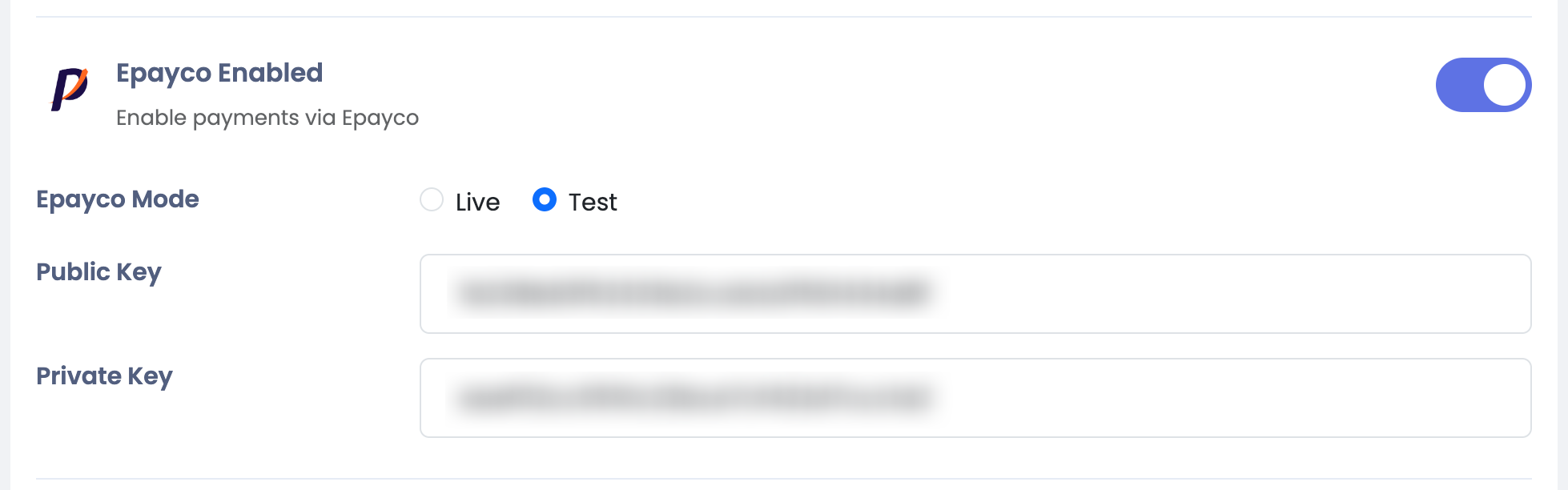Screen dimensions: 1568x490
Task: Disable the Epayco Enabled toggle switch
Action: (1482, 85)
